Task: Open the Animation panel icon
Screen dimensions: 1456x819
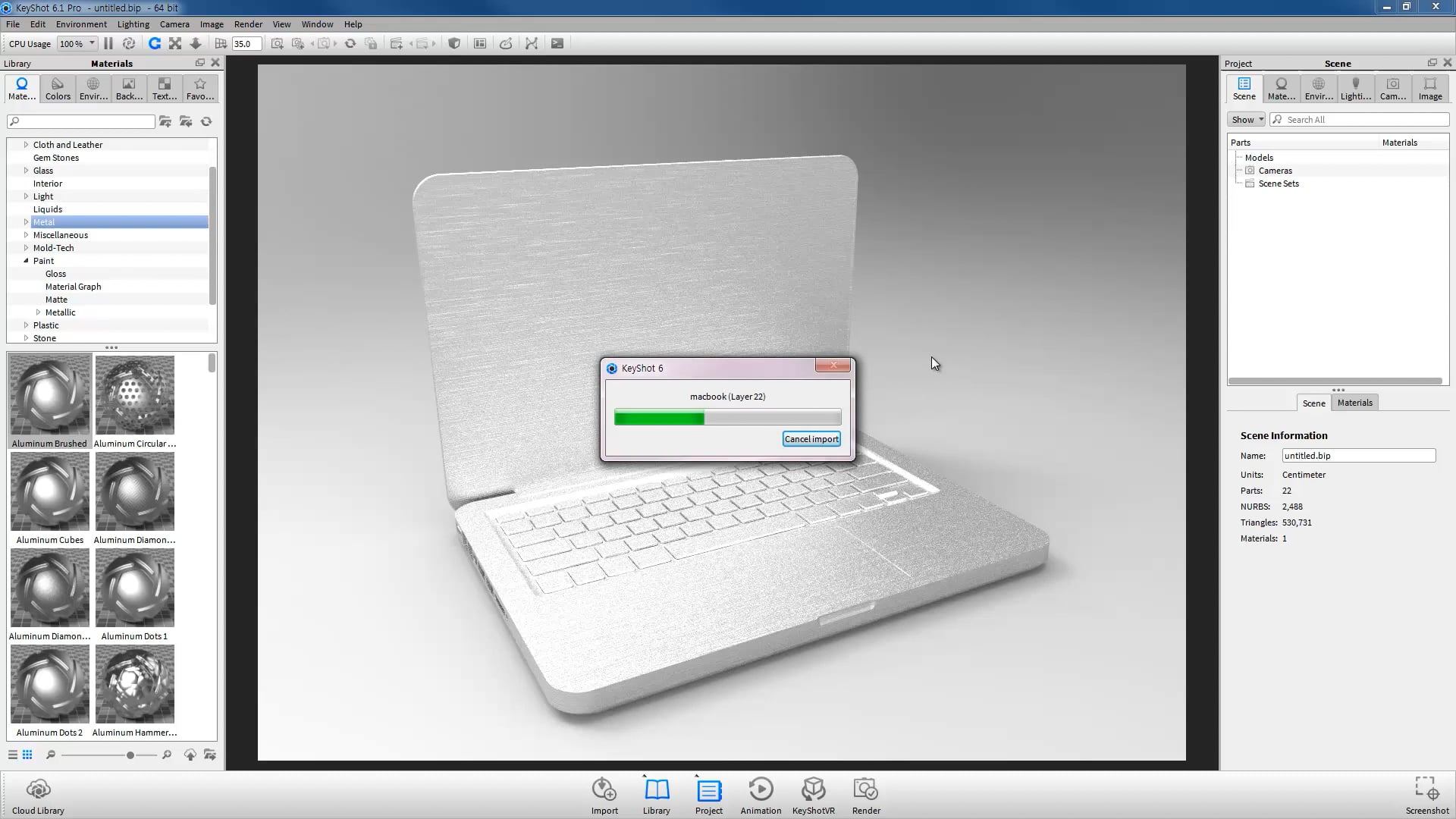Action: (761, 795)
